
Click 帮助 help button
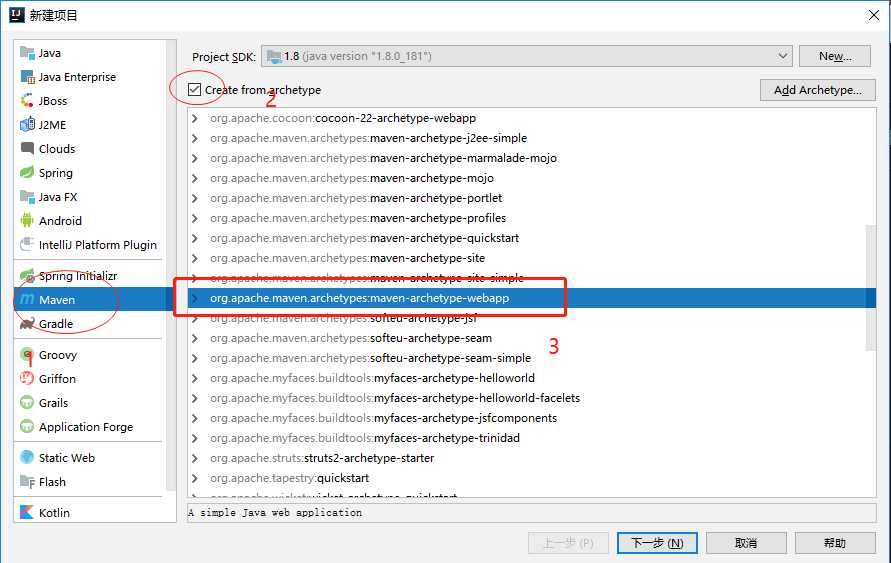(835, 543)
